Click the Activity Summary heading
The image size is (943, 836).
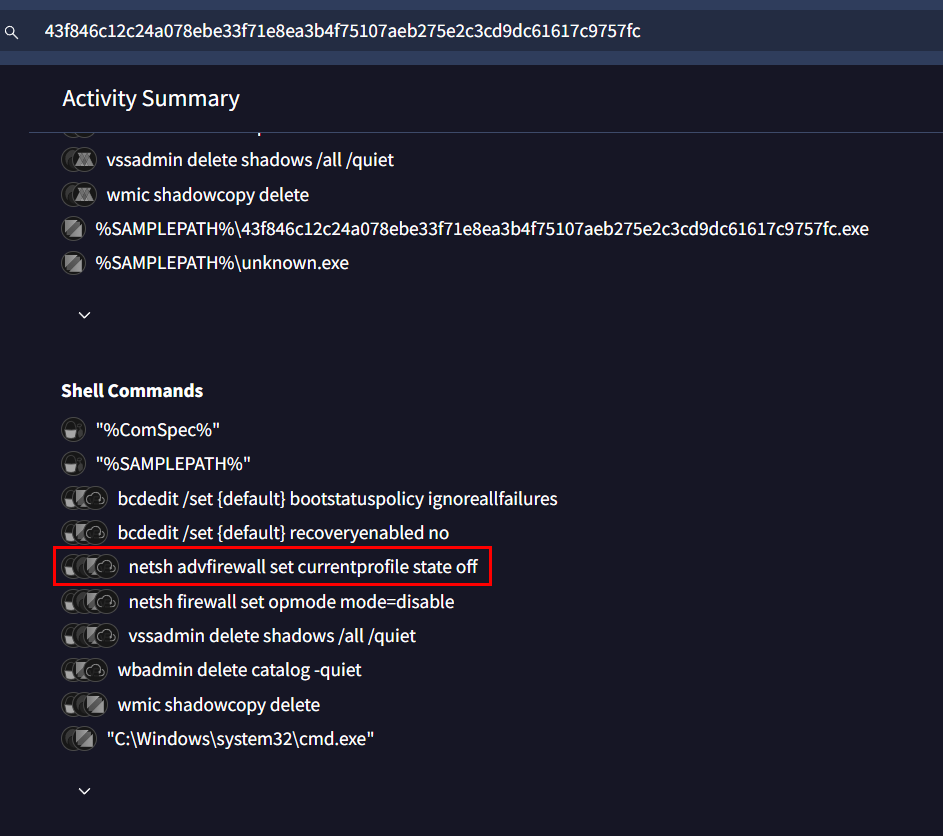(151, 98)
